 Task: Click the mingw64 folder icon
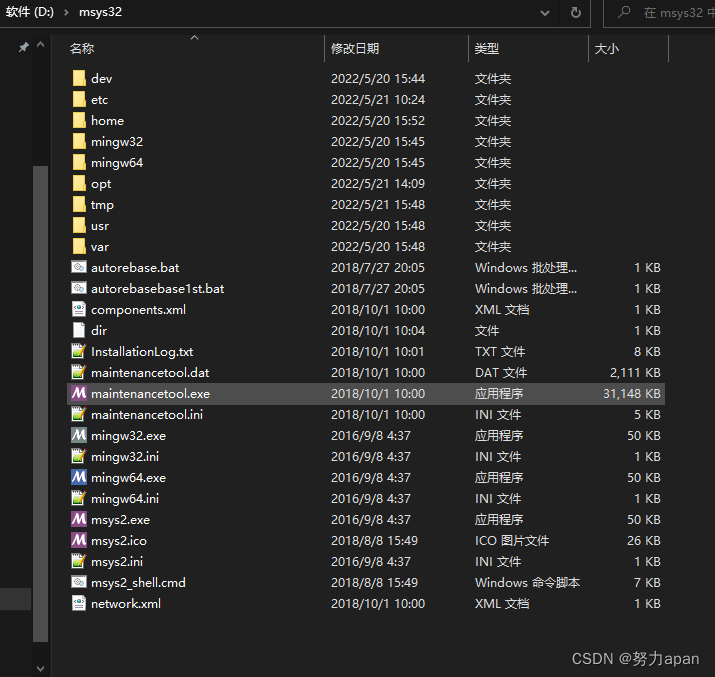(x=79, y=162)
